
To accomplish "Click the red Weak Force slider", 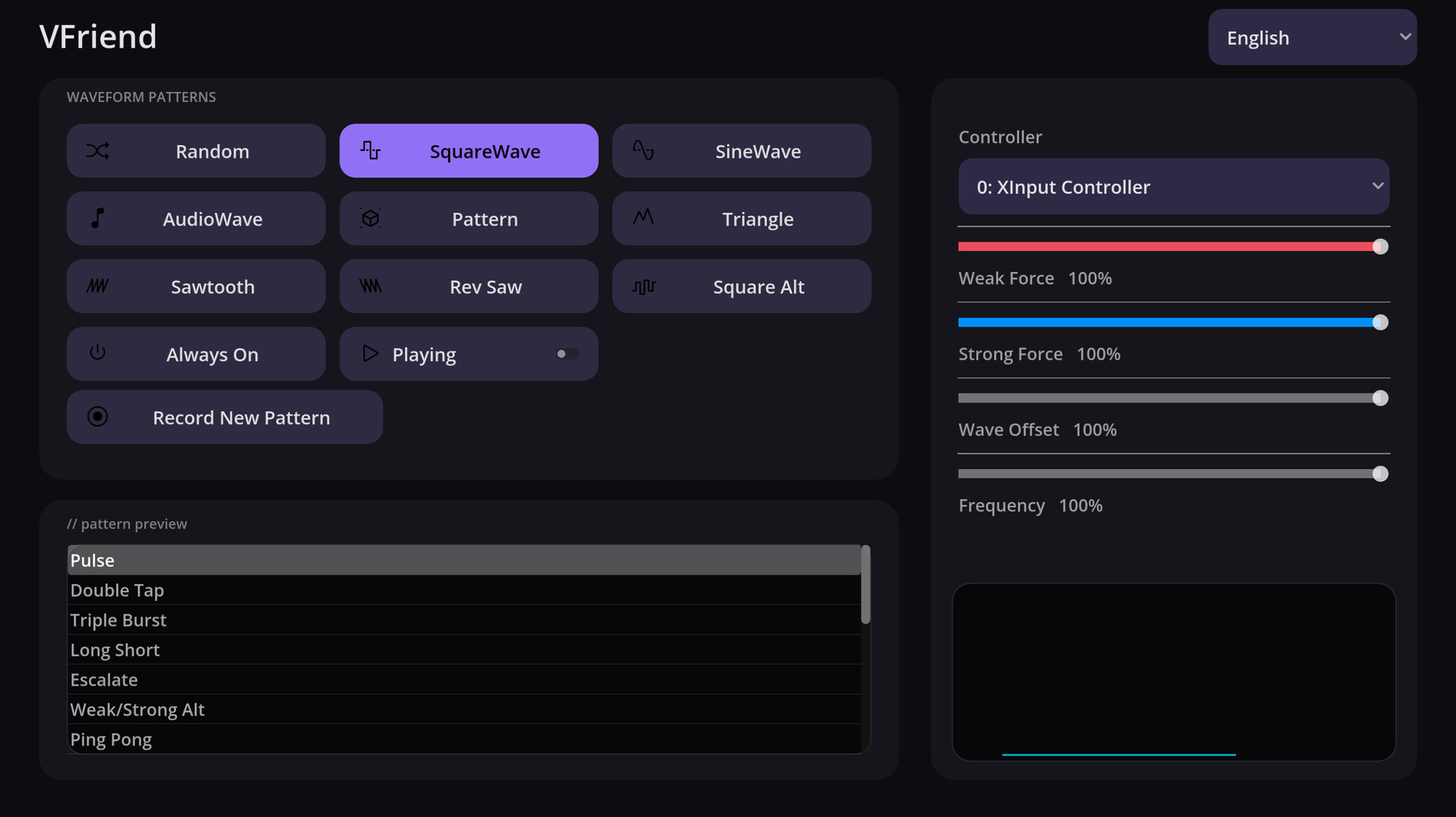I will pyautogui.click(x=1173, y=246).
